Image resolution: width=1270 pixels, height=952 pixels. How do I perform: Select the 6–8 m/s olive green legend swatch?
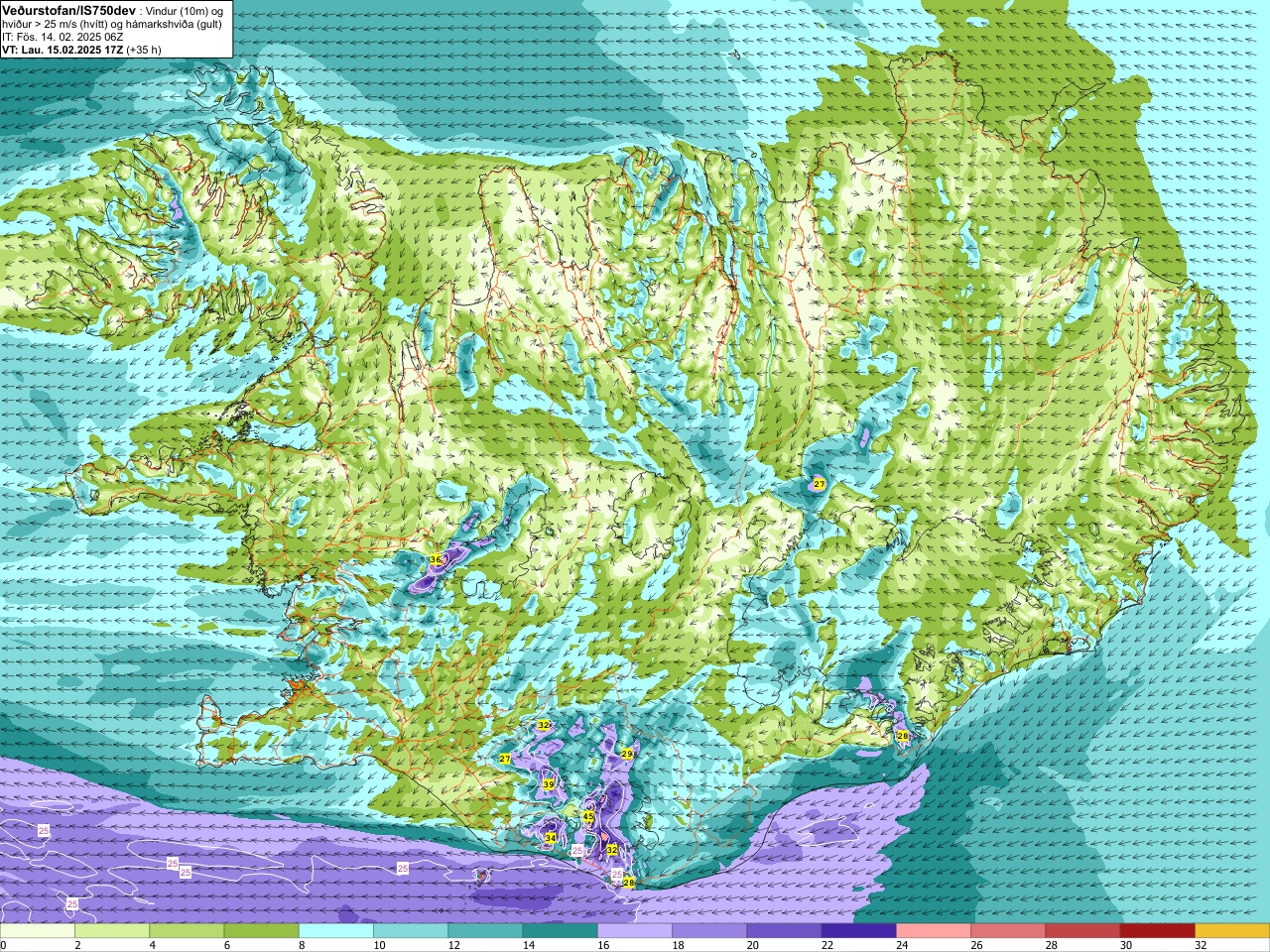pos(262,931)
